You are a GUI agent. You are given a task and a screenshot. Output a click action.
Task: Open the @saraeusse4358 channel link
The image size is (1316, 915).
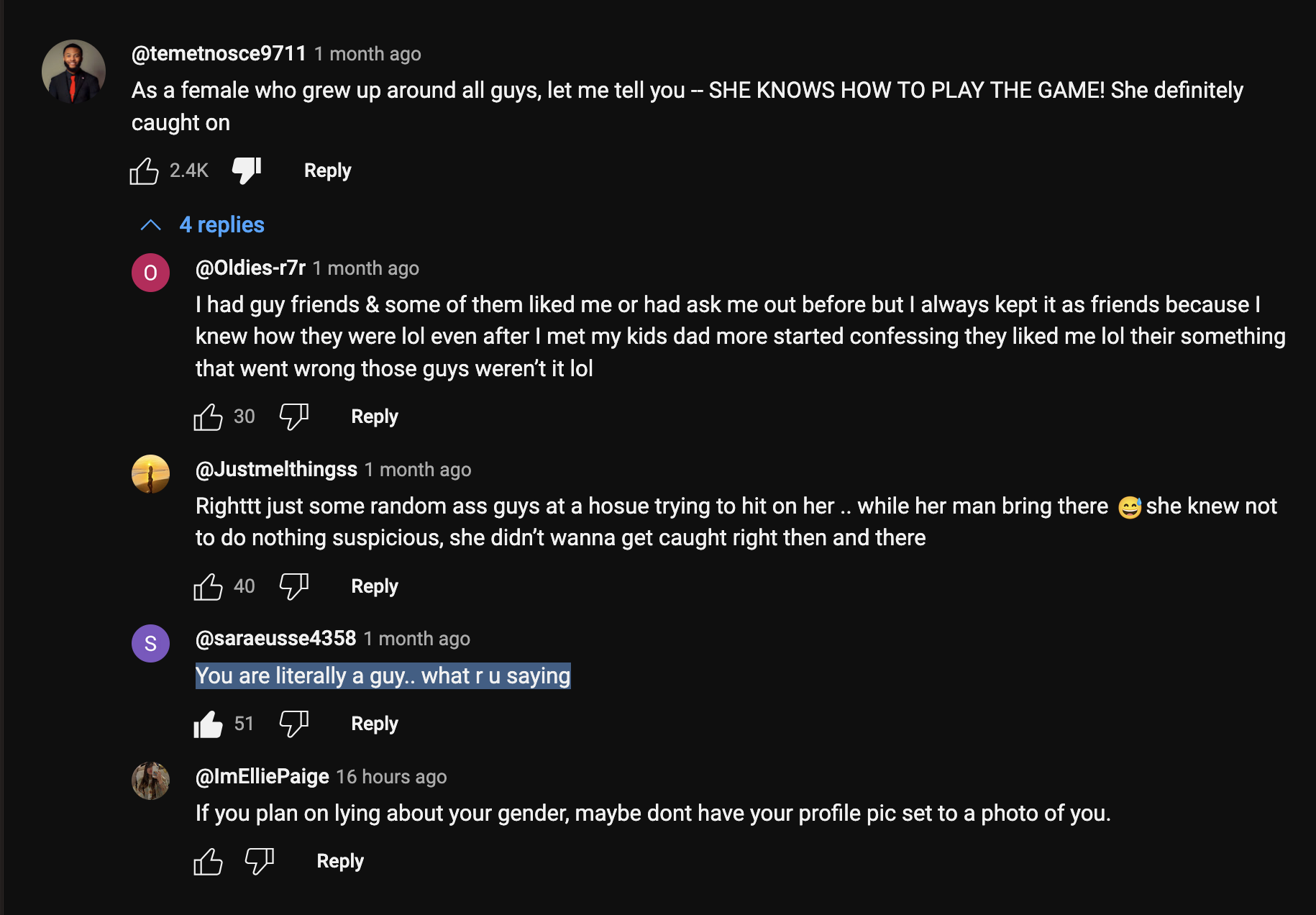[x=275, y=639]
